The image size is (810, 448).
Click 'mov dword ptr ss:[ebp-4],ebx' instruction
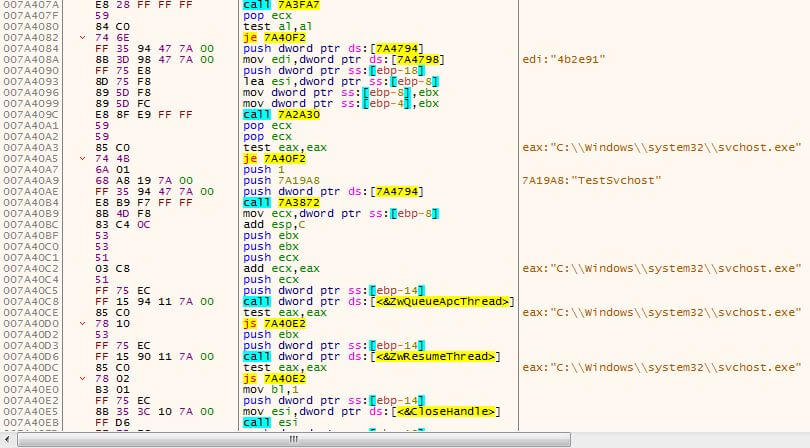[341, 103]
